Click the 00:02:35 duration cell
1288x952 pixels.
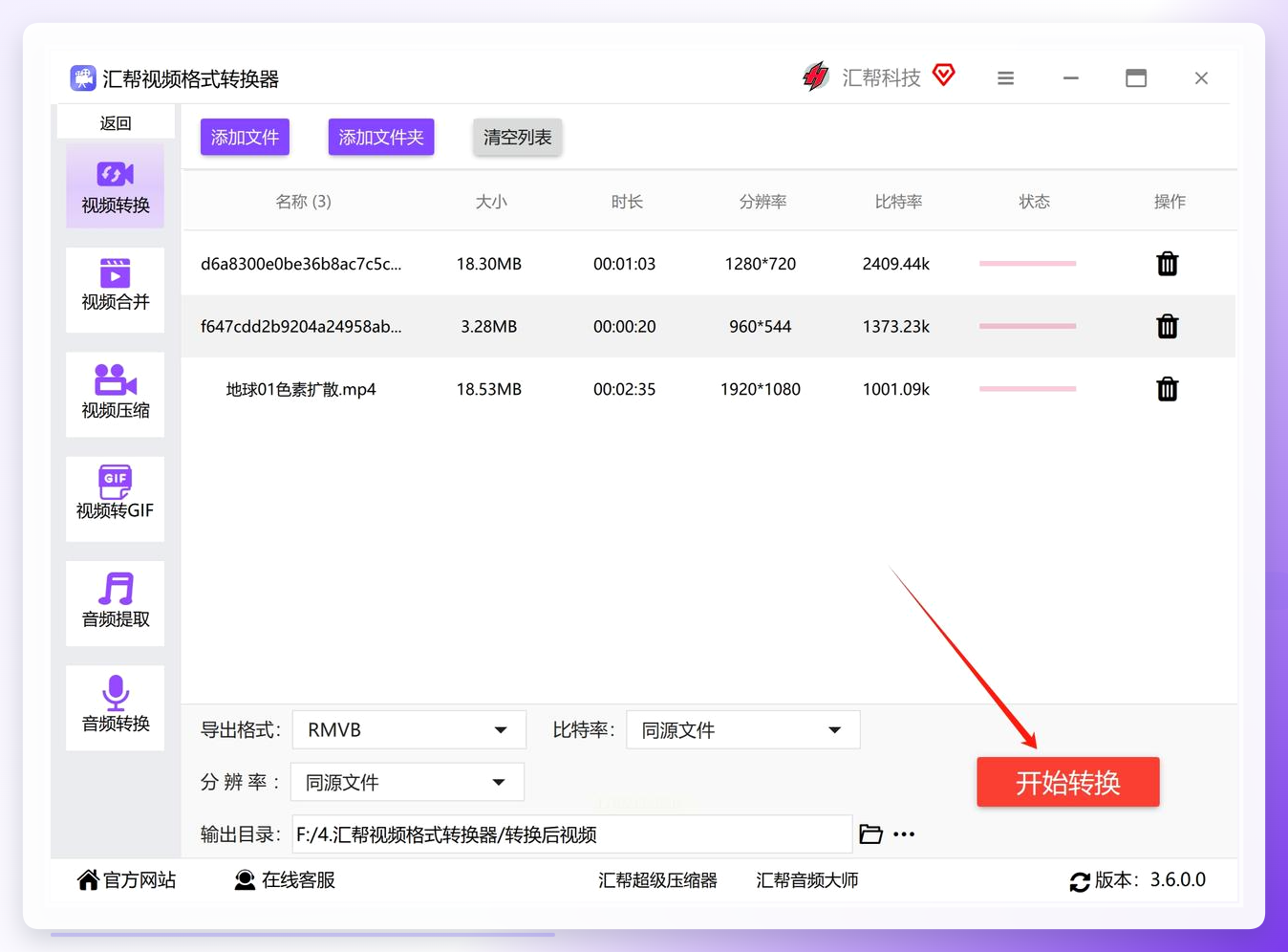pyautogui.click(x=625, y=389)
